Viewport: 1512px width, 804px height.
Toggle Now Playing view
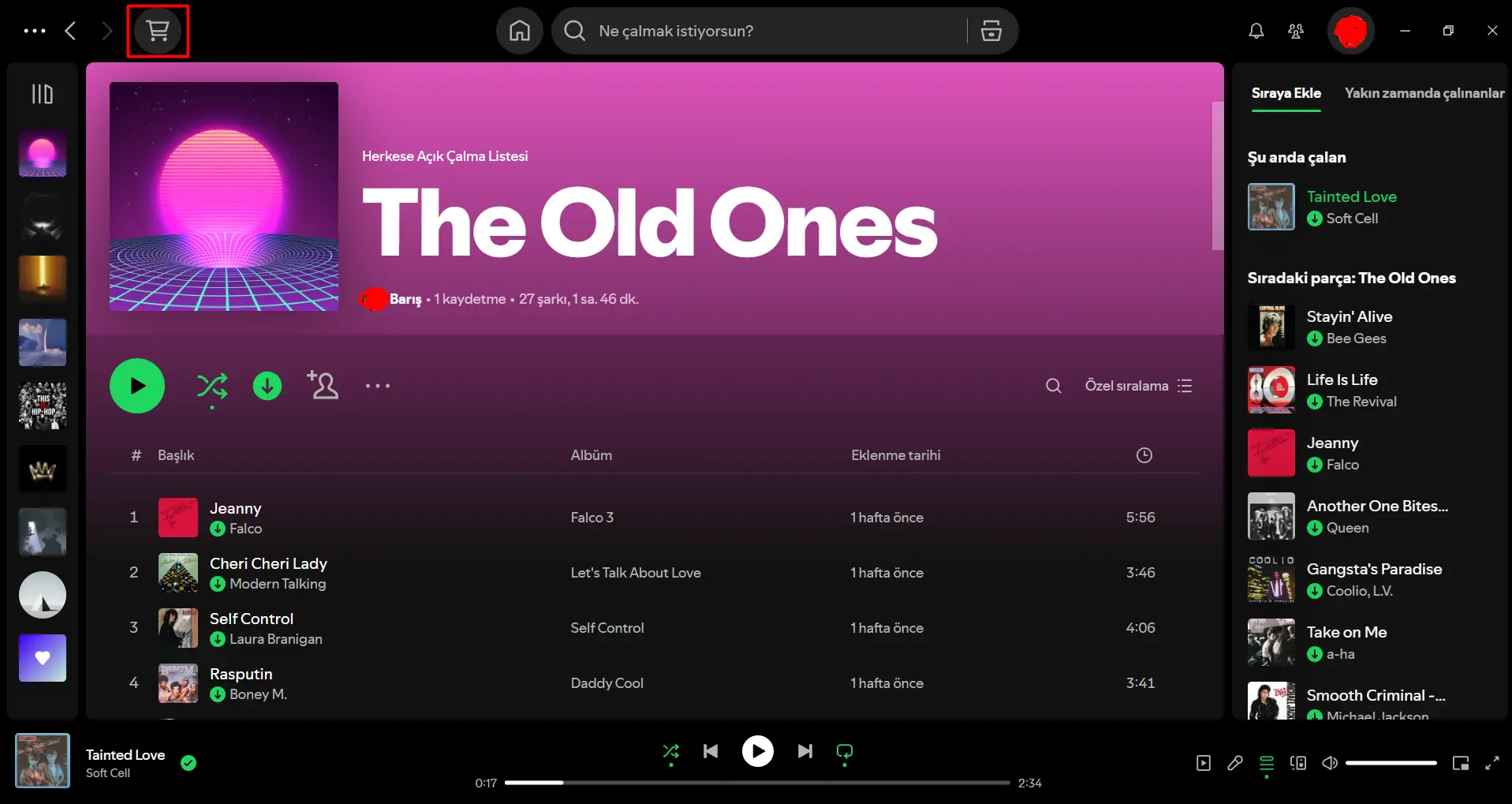(1204, 763)
